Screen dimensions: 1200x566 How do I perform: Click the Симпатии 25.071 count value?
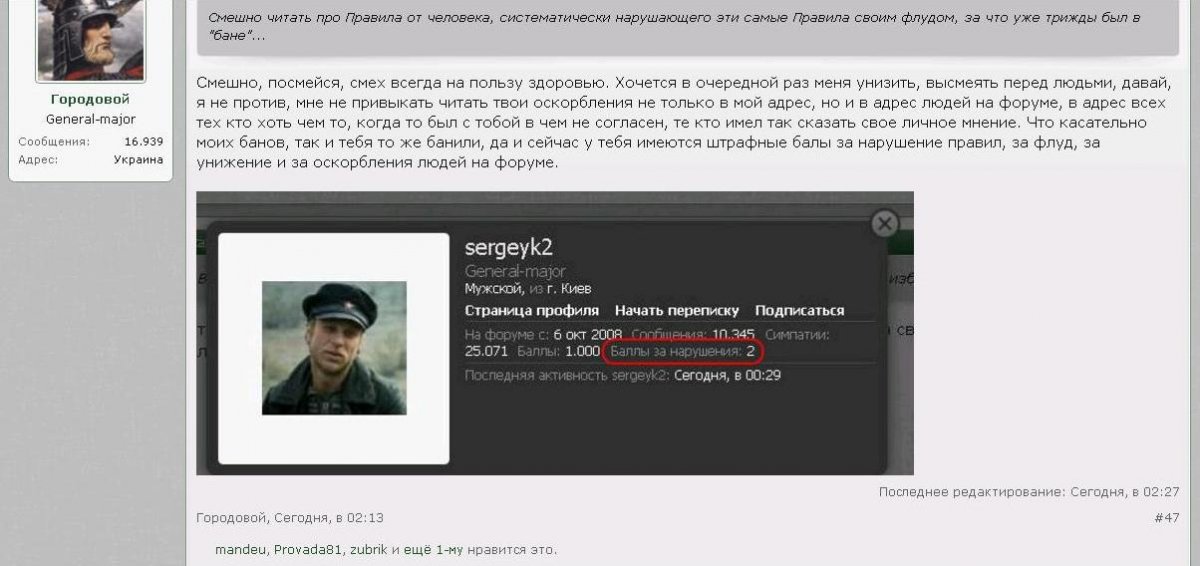(x=486, y=351)
